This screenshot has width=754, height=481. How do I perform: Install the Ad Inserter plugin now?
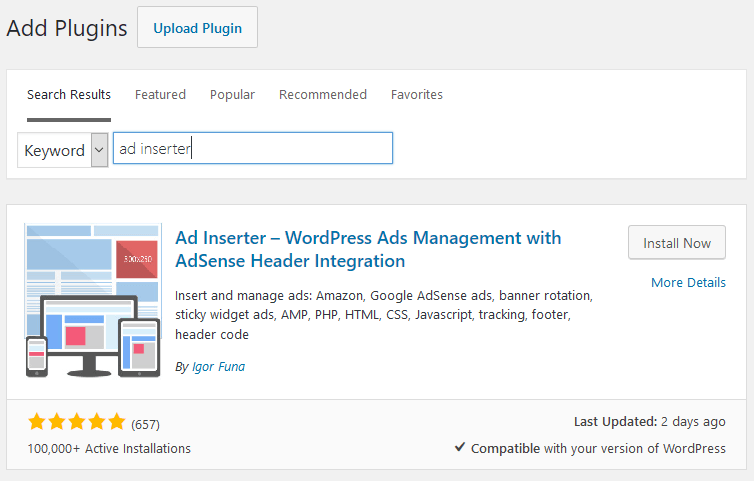677,243
